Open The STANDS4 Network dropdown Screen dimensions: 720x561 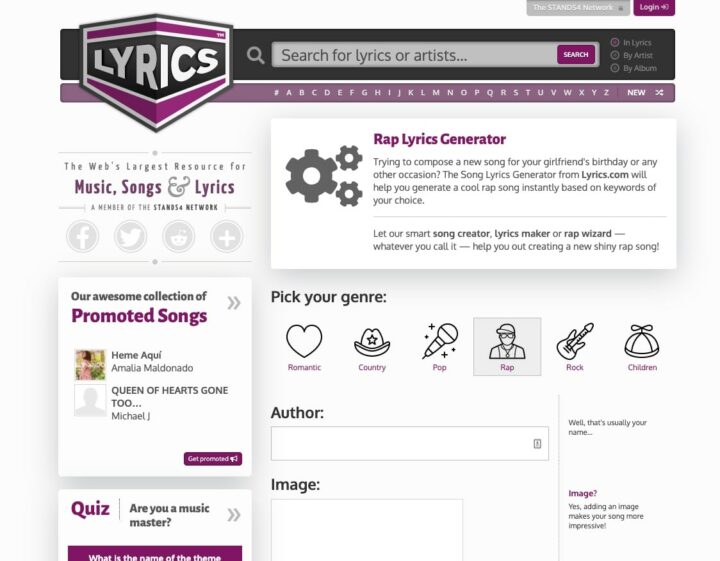click(x=579, y=7)
